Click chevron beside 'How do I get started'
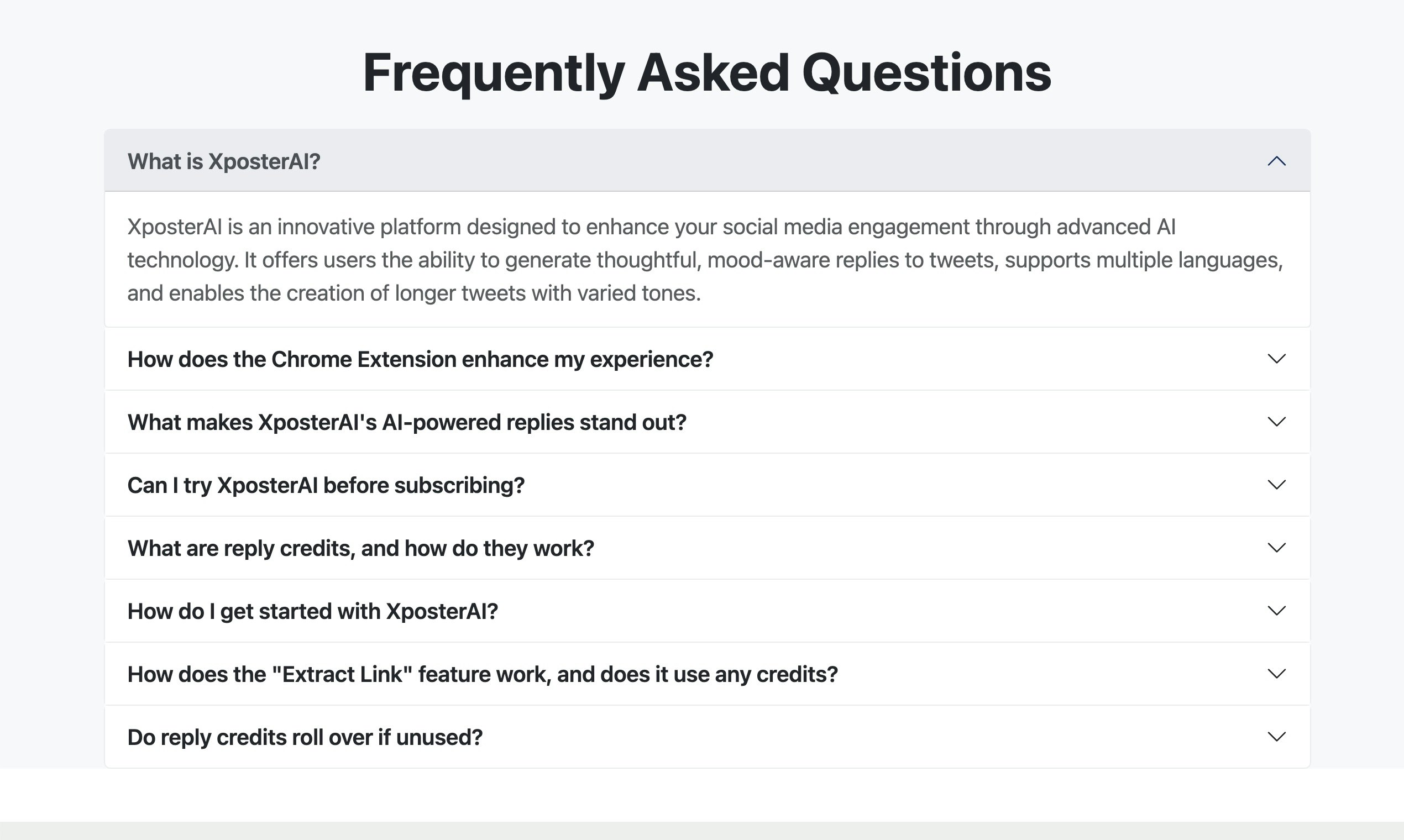The image size is (1404, 840). click(x=1276, y=611)
